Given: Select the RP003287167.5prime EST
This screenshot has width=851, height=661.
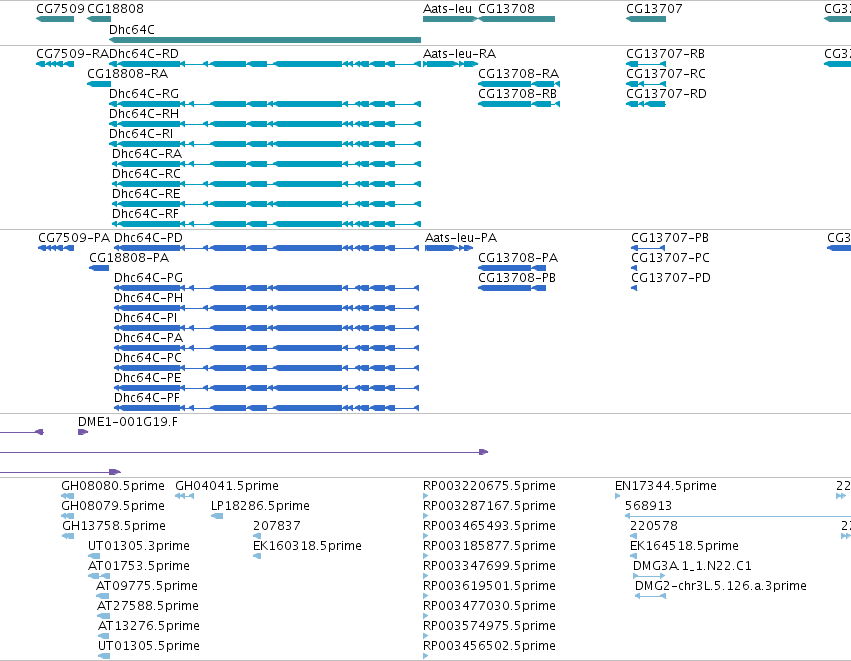Looking at the screenshot, I should click(426, 516).
